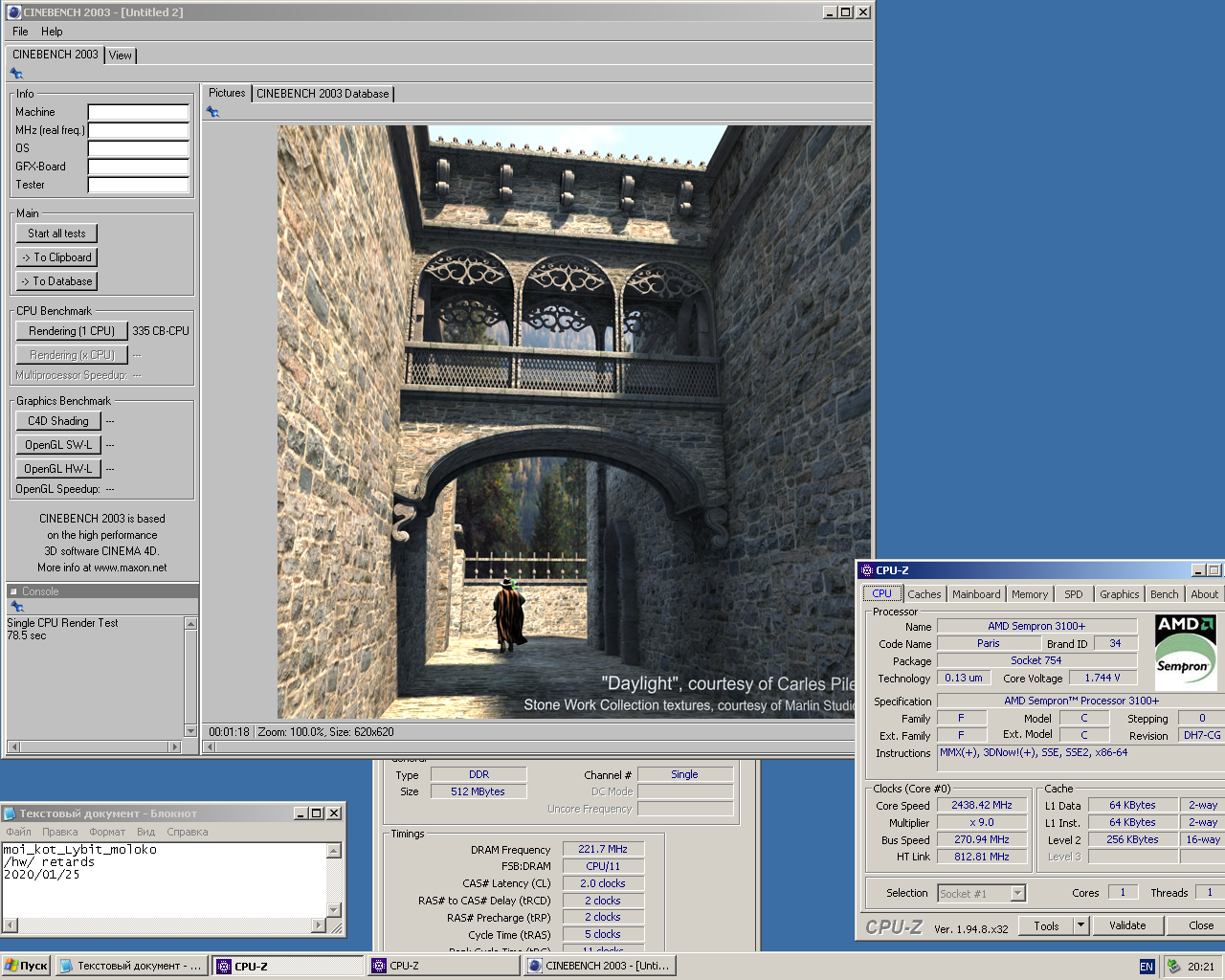This screenshot has width=1225, height=980.
Task: Click the Console scrollbar down arrow
Action: (190, 731)
